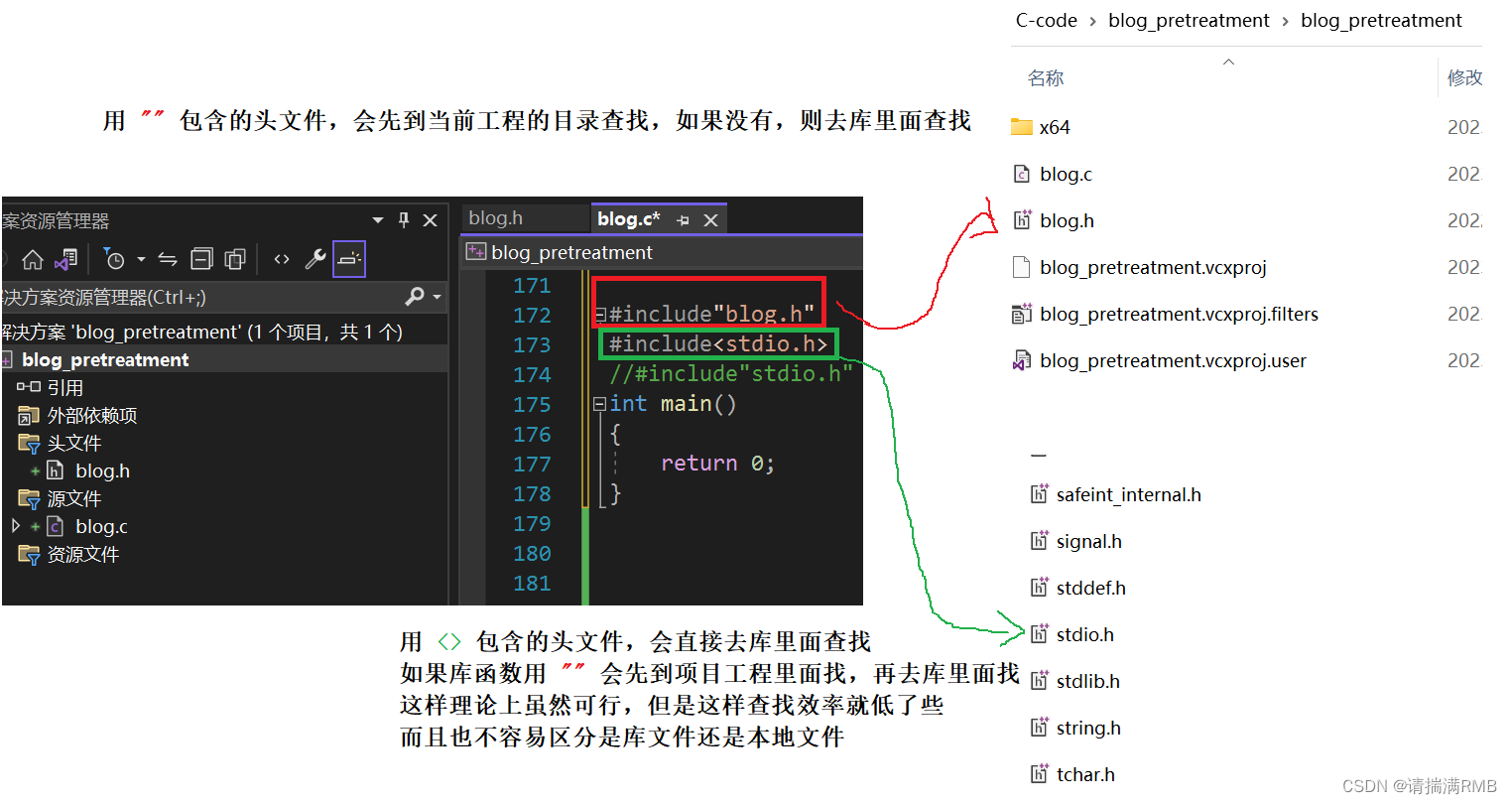Click the search magnifier icon in Solution Explorer
The height and width of the screenshot is (804, 1512).
tap(415, 296)
